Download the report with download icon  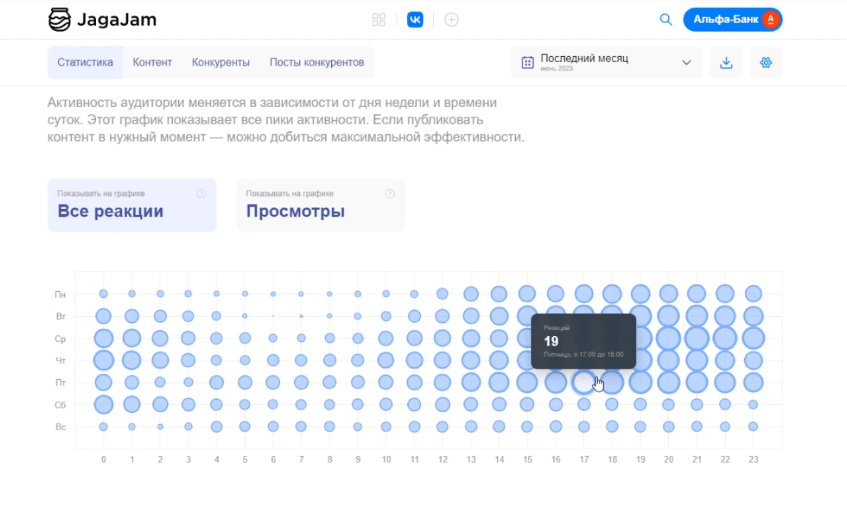pyautogui.click(x=726, y=63)
